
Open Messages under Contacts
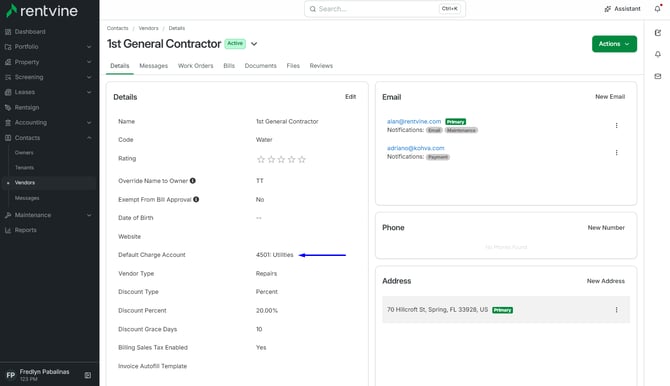point(27,198)
